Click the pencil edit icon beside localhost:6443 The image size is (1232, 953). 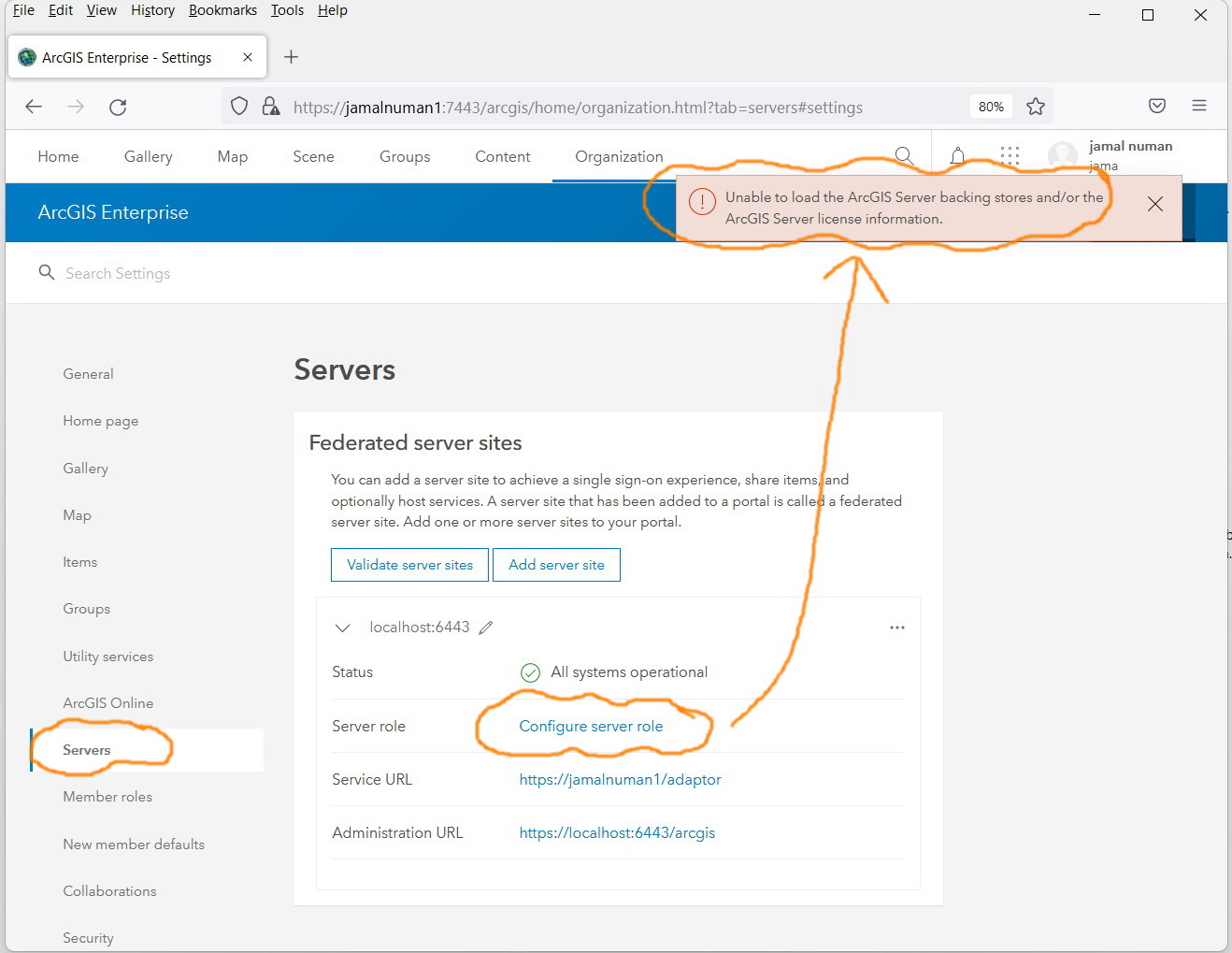point(485,628)
